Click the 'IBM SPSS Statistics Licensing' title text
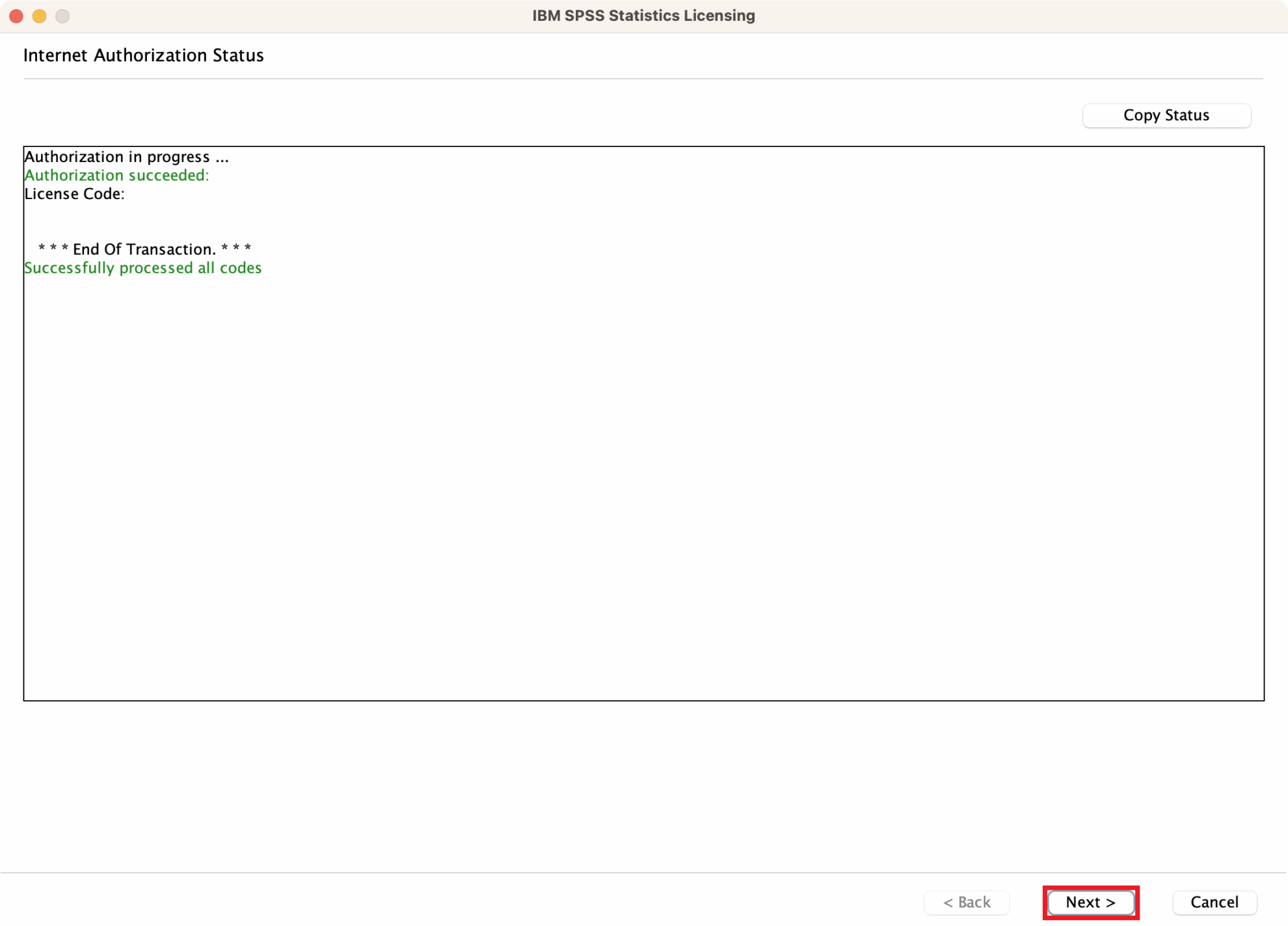1288x926 pixels. click(x=643, y=15)
